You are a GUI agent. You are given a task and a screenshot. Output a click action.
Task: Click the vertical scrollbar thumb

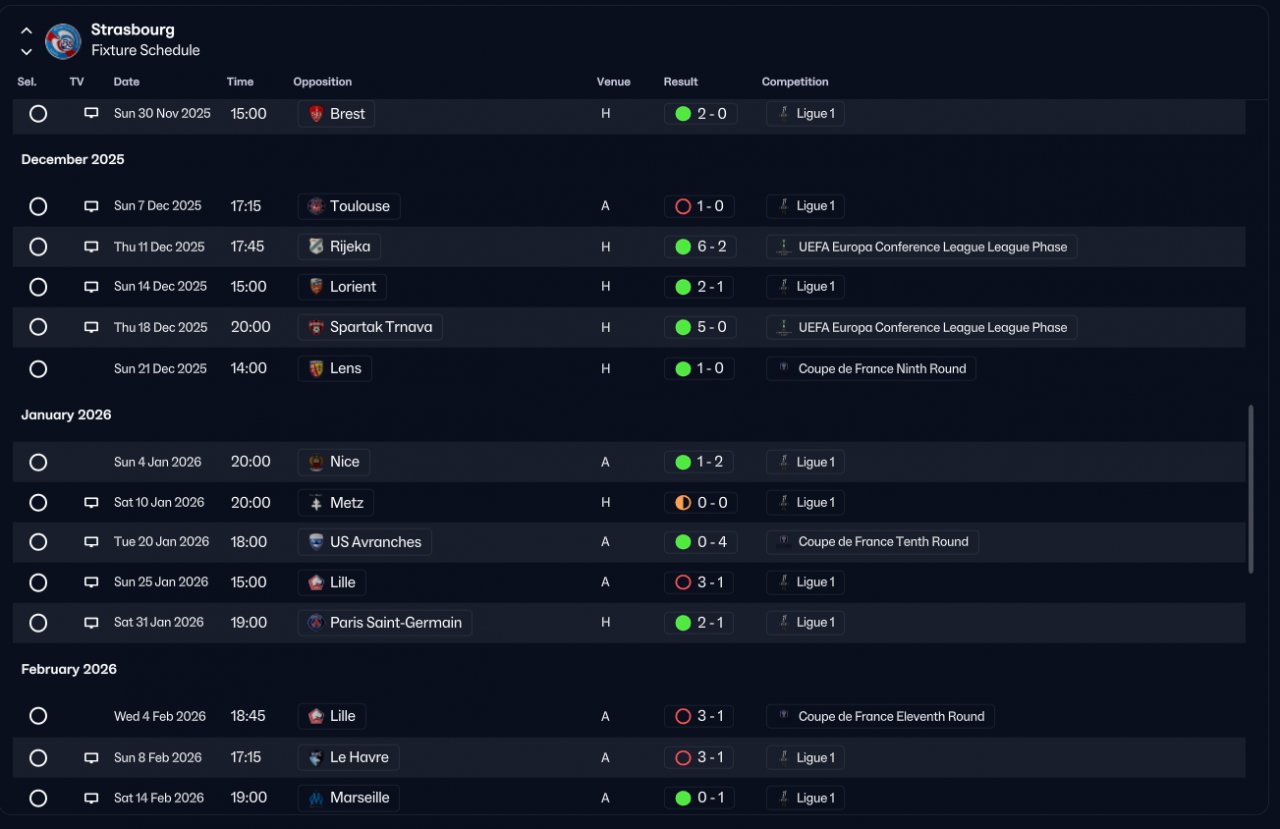point(1250,489)
